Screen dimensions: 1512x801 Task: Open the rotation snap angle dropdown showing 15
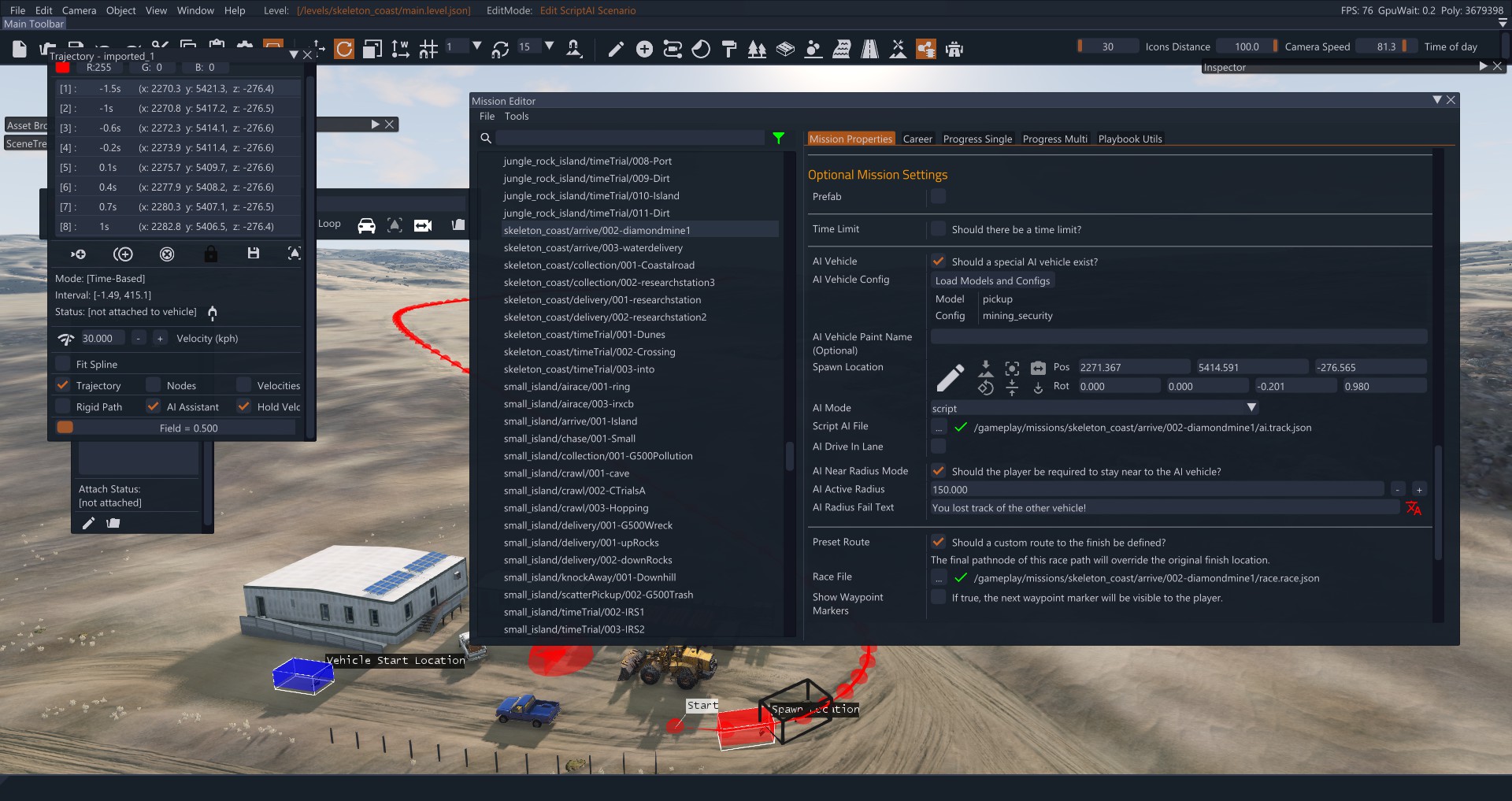[549, 46]
